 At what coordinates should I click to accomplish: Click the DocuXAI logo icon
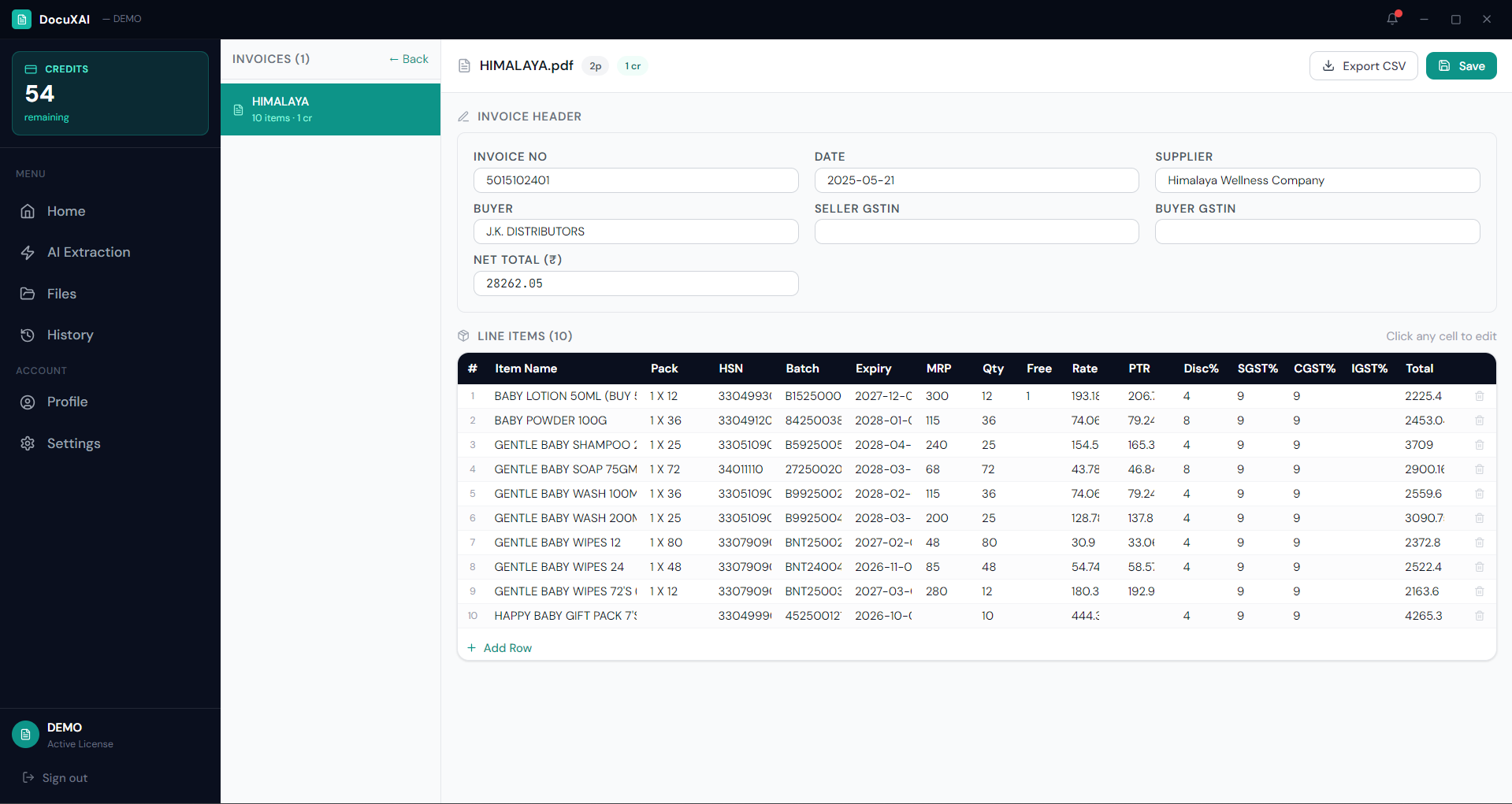tap(21, 19)
